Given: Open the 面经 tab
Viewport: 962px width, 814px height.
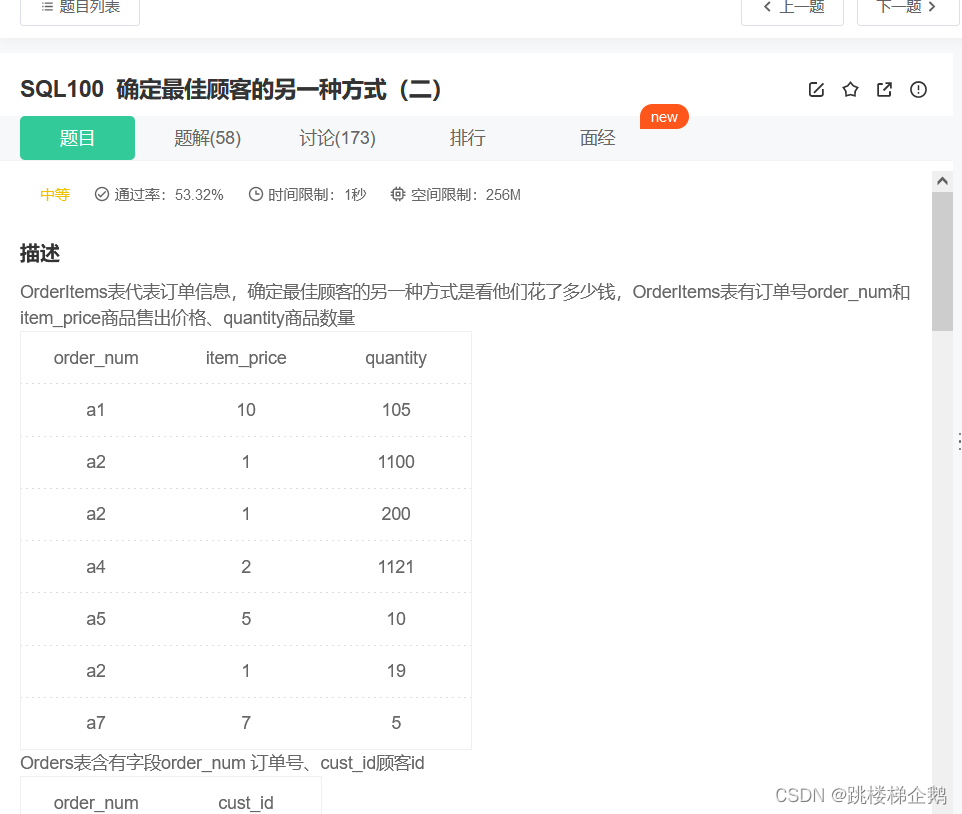Looking at the screenshot, I should (598, 138).
